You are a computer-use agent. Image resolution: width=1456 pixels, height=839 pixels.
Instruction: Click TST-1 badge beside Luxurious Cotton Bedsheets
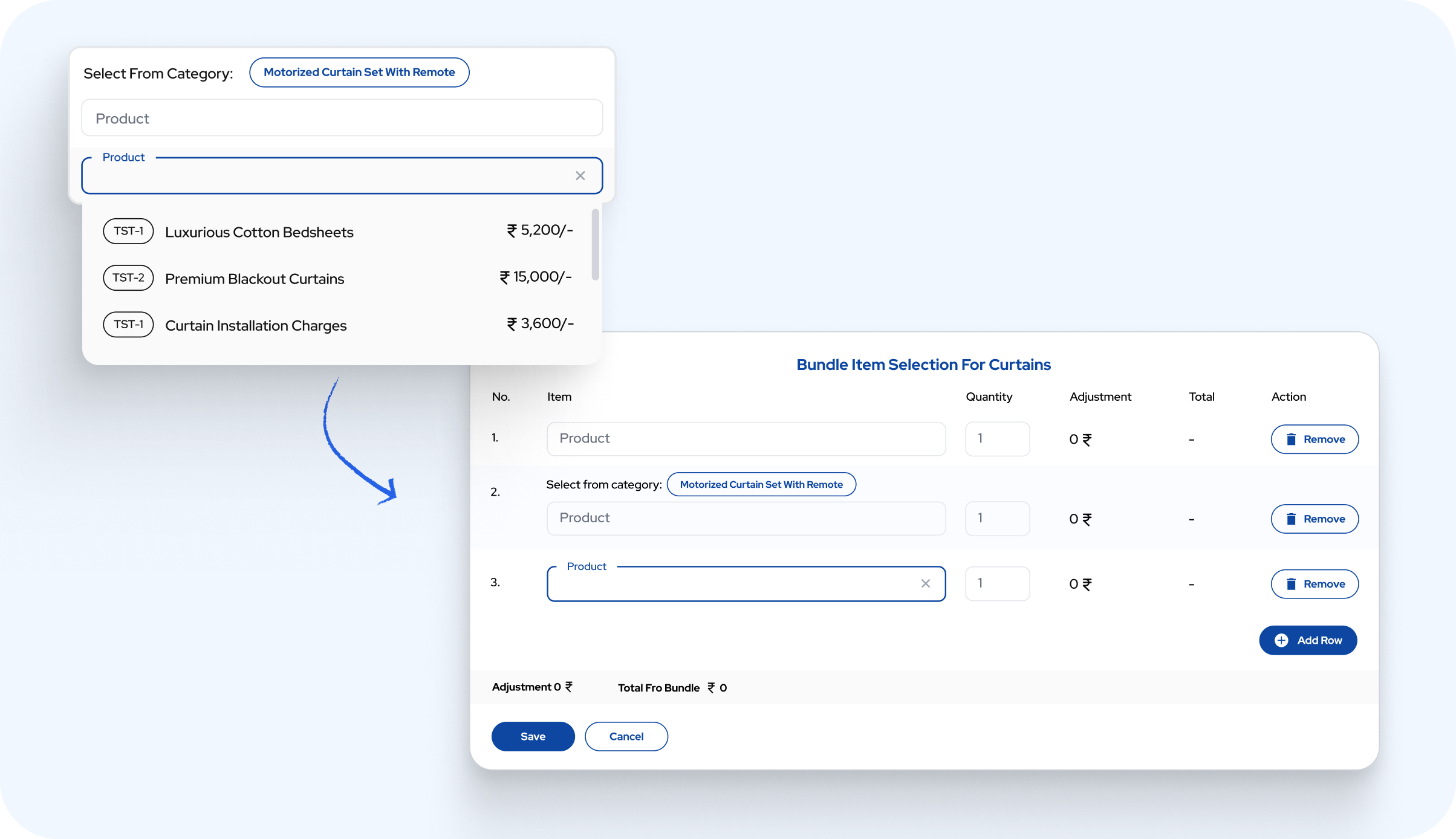[128, 232]
